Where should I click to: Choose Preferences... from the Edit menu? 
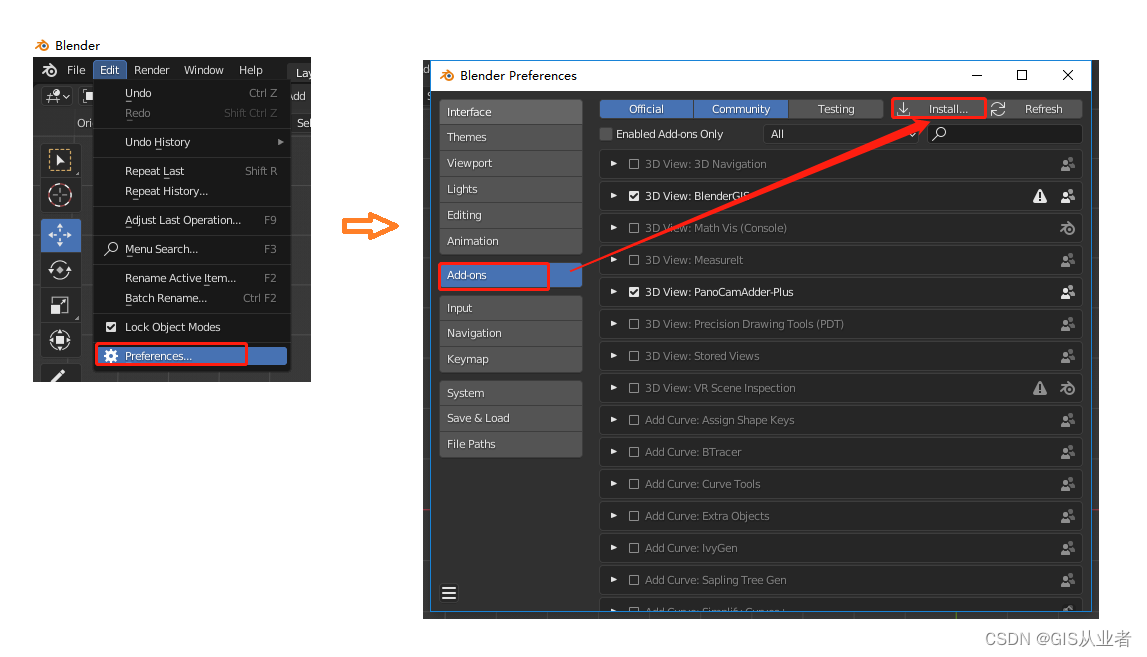[192, 356]
